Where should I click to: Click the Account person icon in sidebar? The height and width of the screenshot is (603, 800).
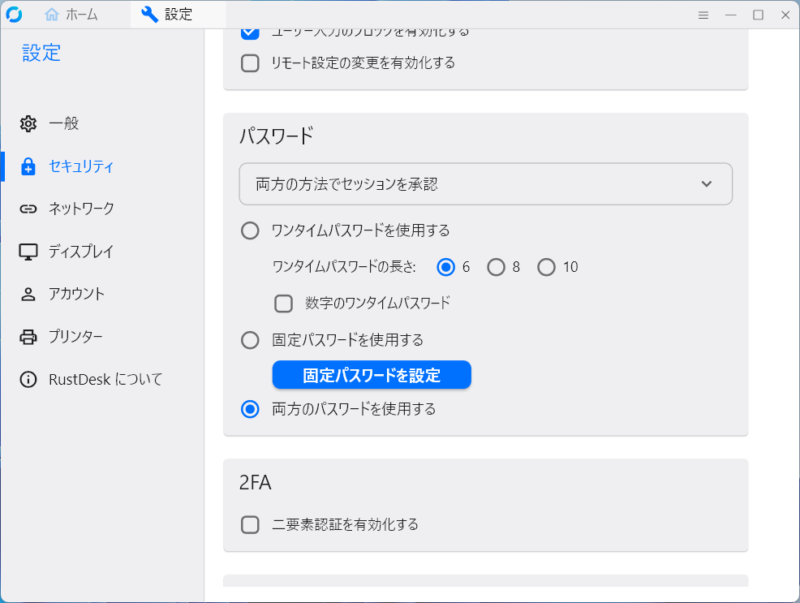pyautogui.click(x=28, y=294)
